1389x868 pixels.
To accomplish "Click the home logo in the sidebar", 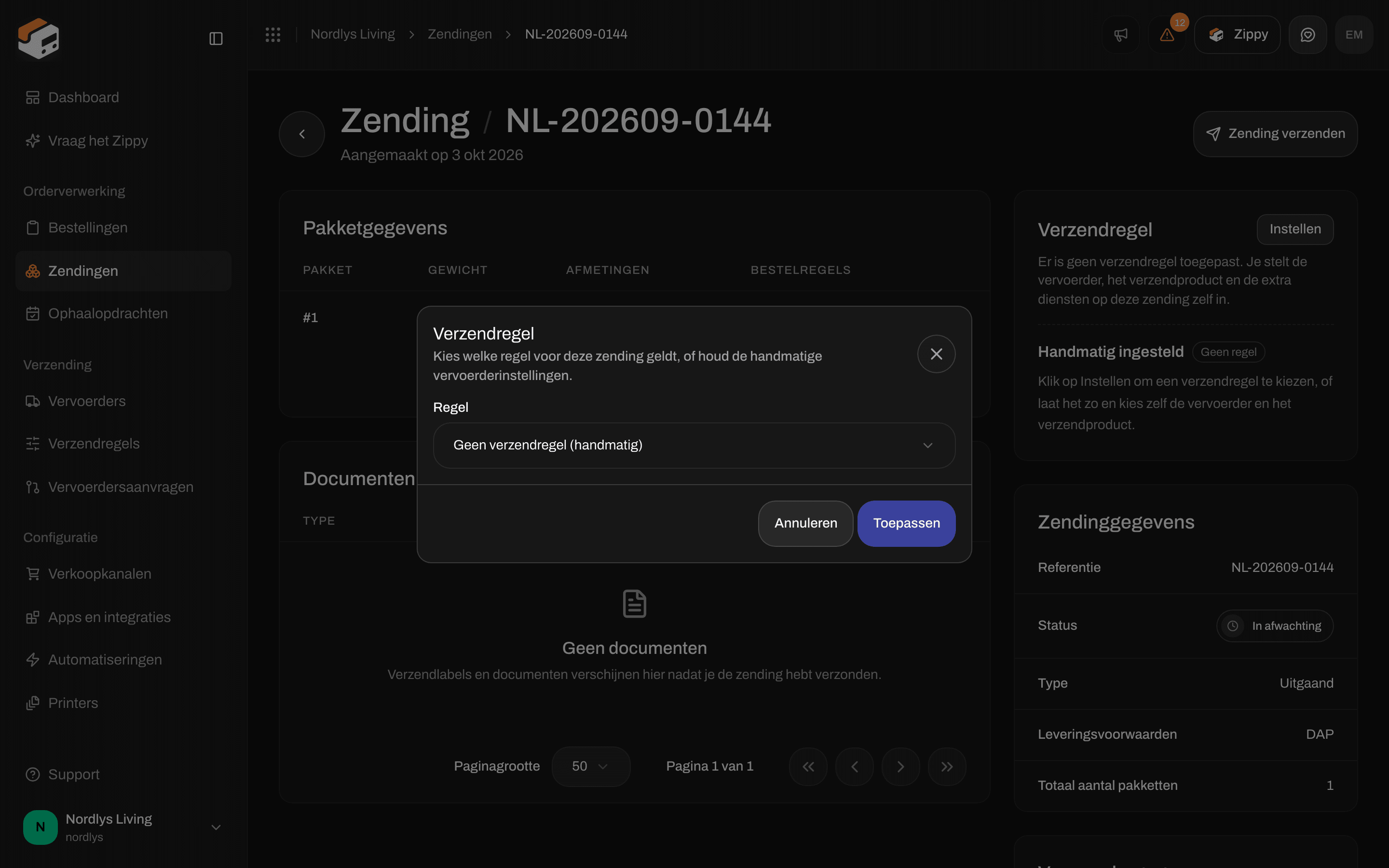I will (39, 39).
